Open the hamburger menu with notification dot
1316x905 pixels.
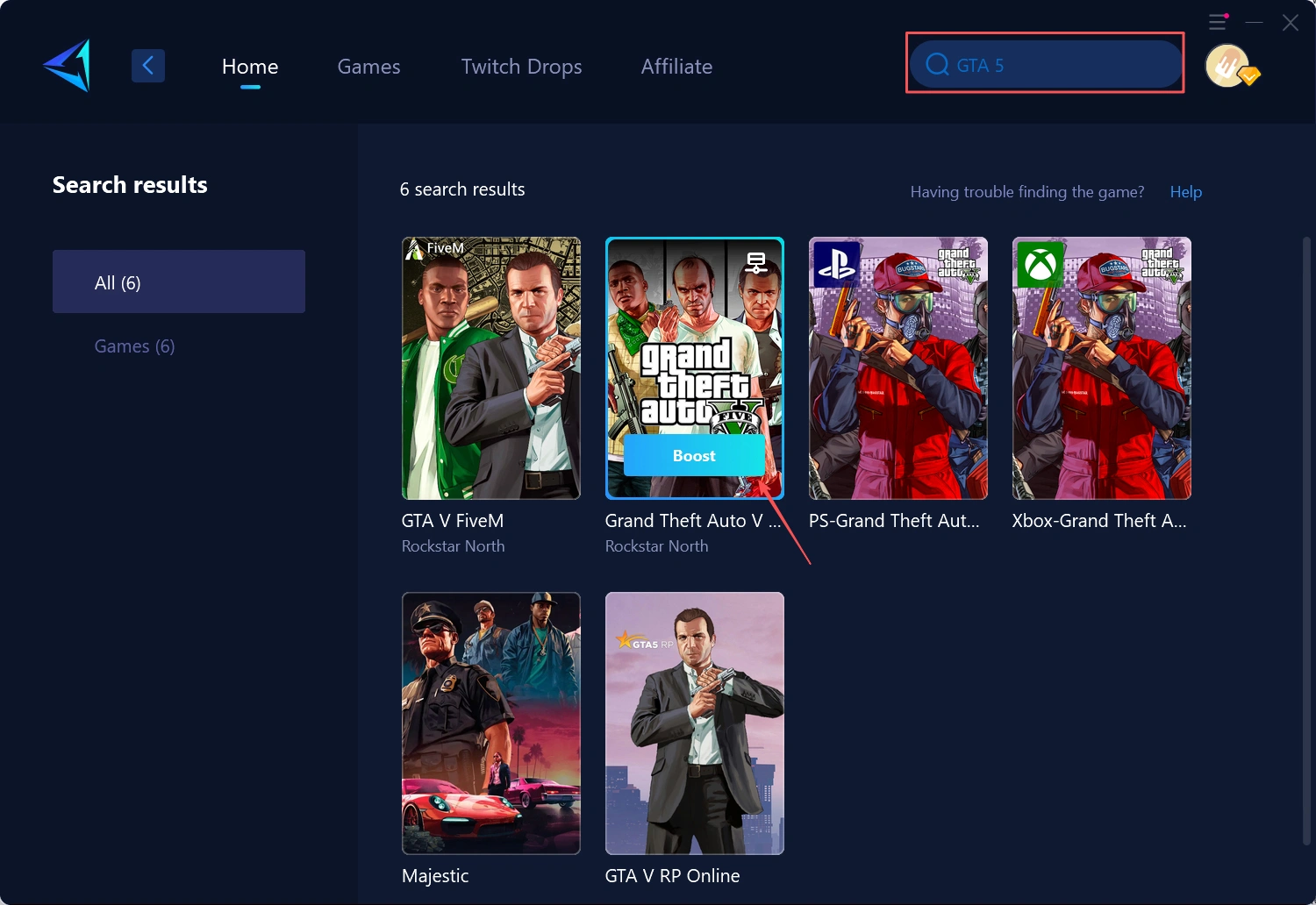click(x=1219, y=21)
